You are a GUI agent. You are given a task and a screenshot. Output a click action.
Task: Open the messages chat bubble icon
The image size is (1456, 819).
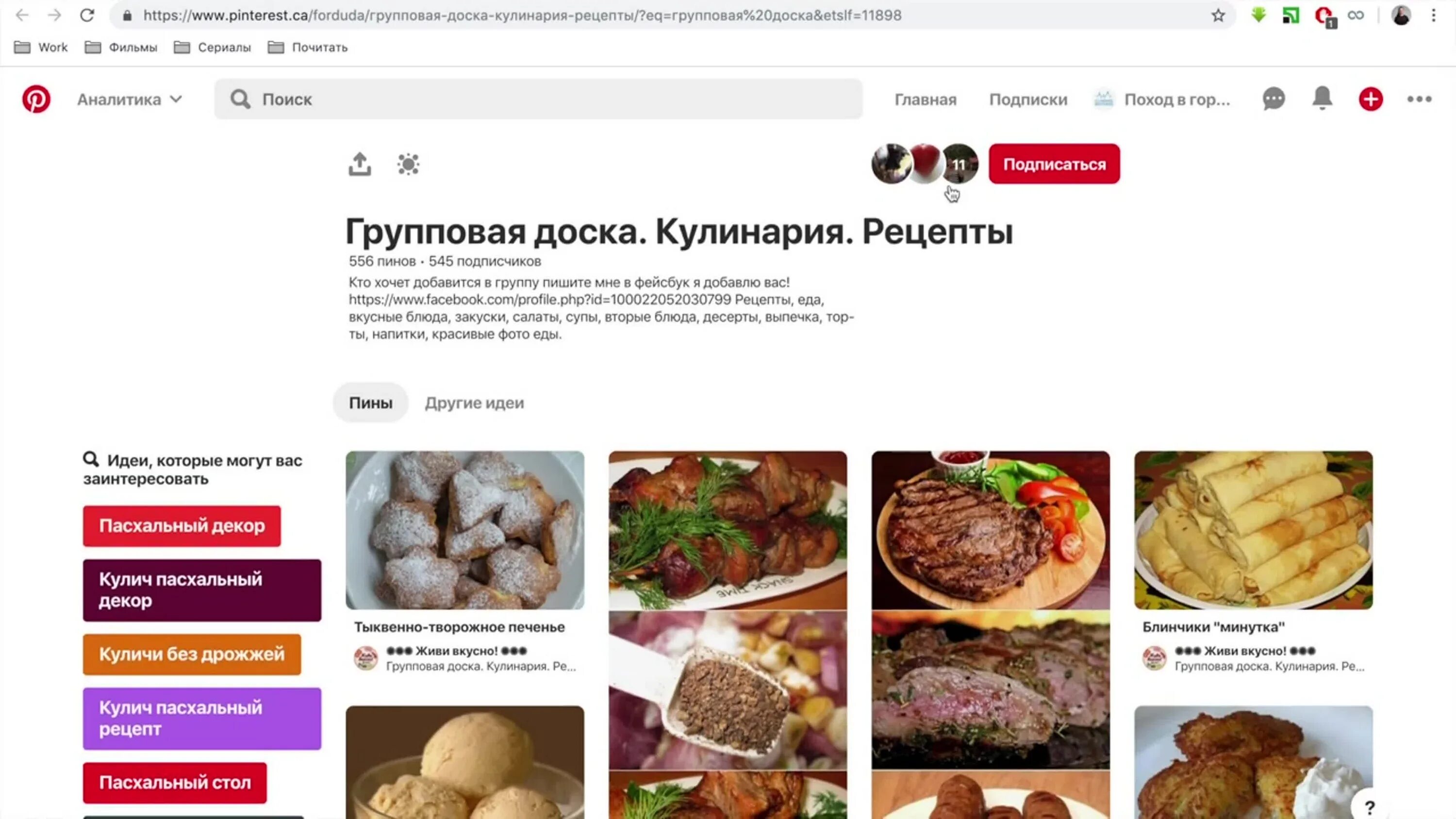(x=1274, y=99)
